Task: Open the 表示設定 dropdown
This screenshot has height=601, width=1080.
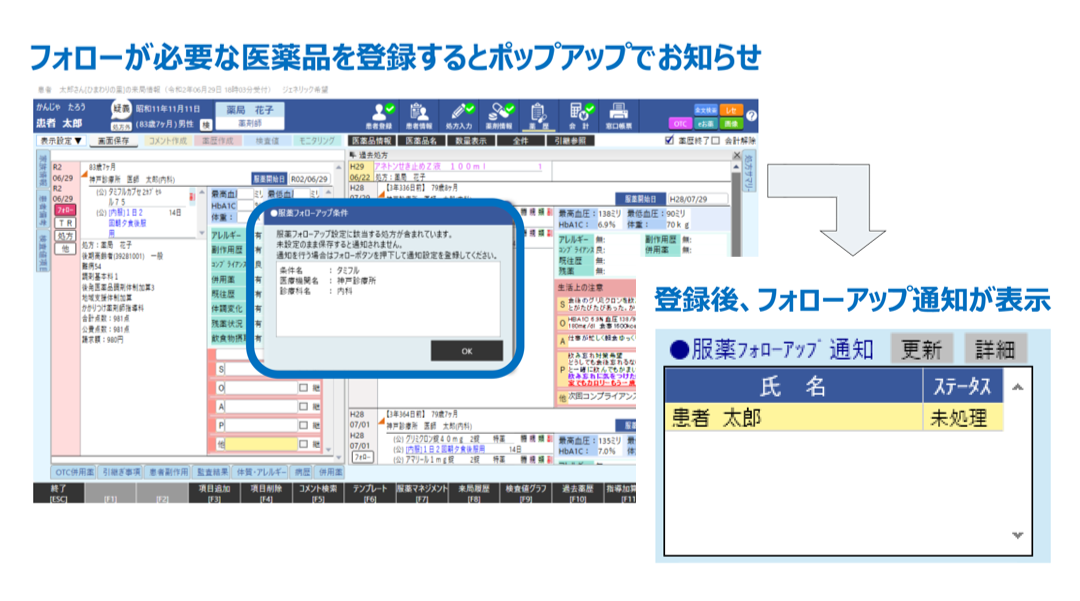Action: pos(61,140)
